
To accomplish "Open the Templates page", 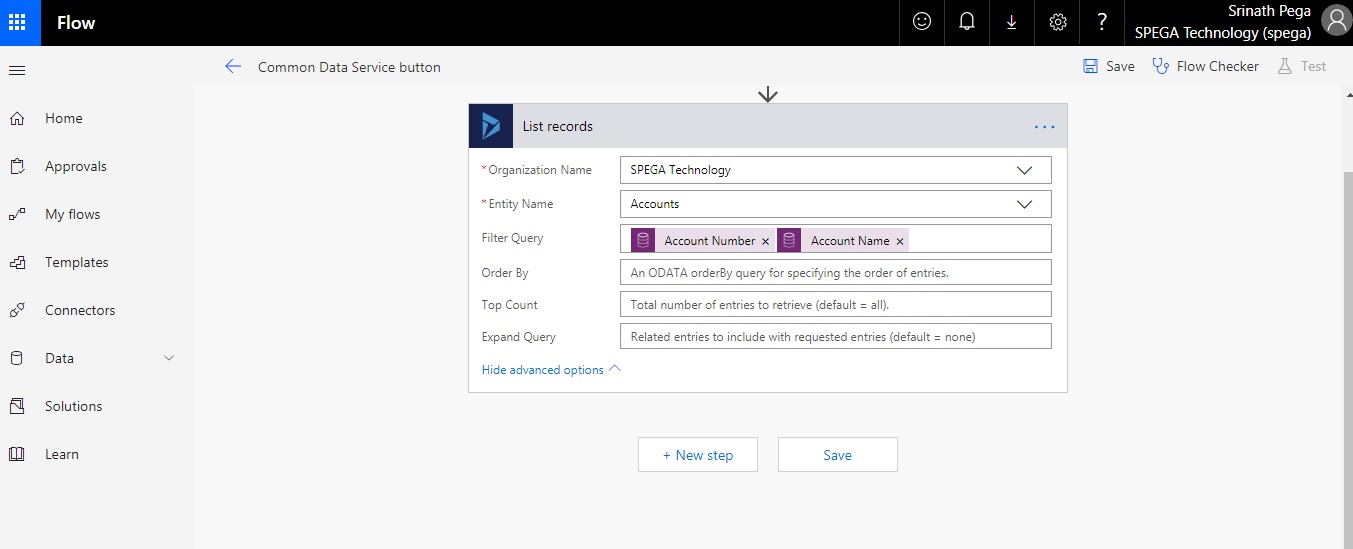I will click(x=76, y=262).
